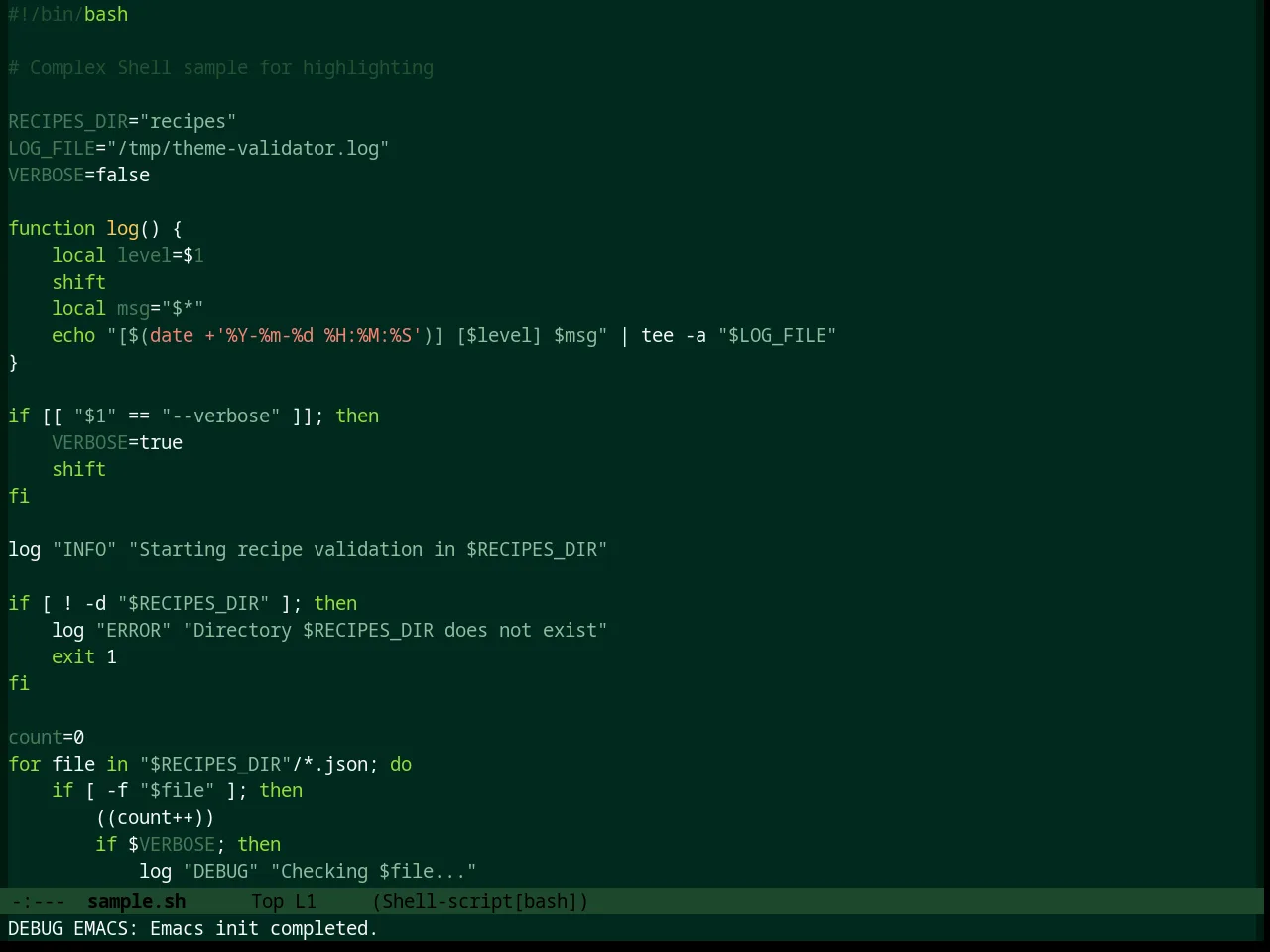Screen dimensions: 1270x952
Task: Click 'if [ -f "$file" ]; then' line
Action: [x=178, y=790]
